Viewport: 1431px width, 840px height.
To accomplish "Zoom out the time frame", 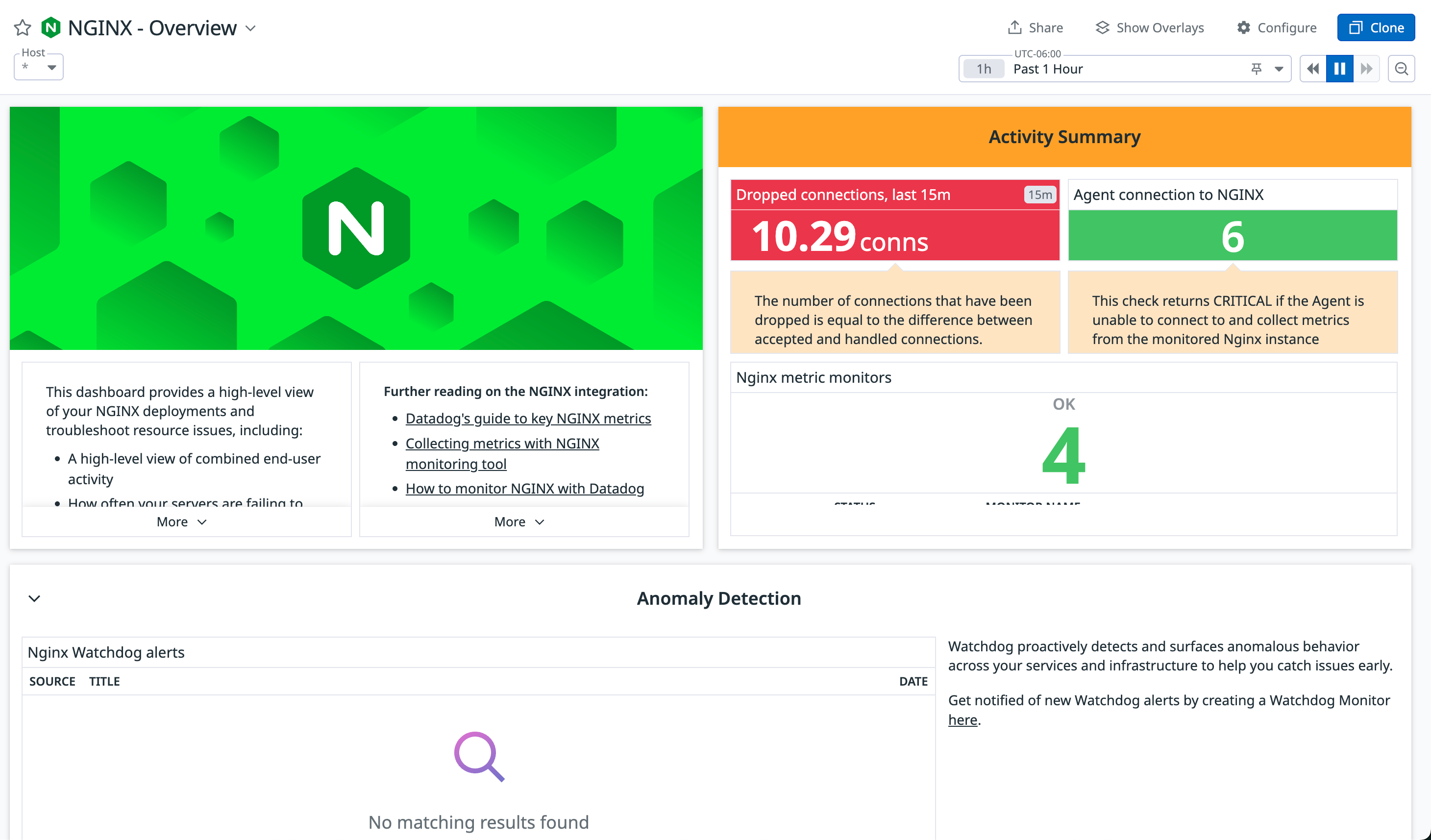I will click(1401, 69).
